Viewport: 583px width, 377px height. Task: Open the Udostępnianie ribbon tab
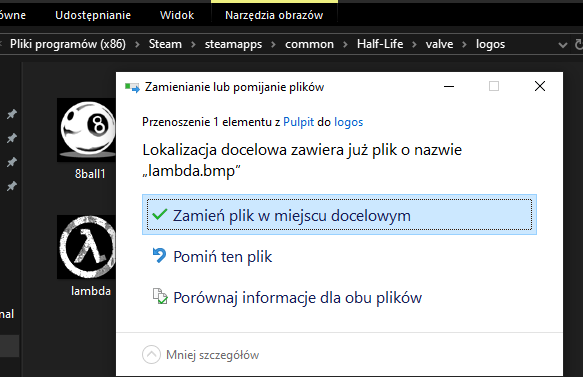[93, 15]
